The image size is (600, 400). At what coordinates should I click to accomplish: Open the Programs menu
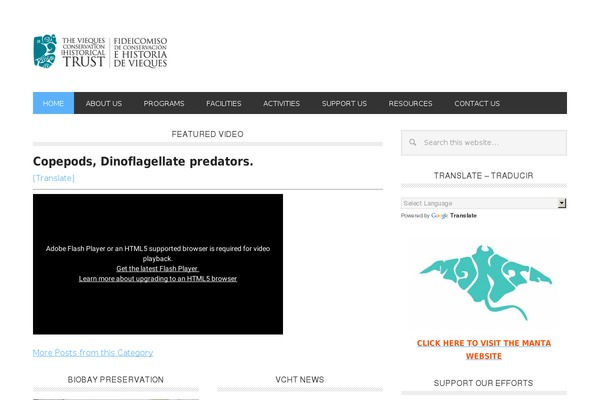pos(164,103)
